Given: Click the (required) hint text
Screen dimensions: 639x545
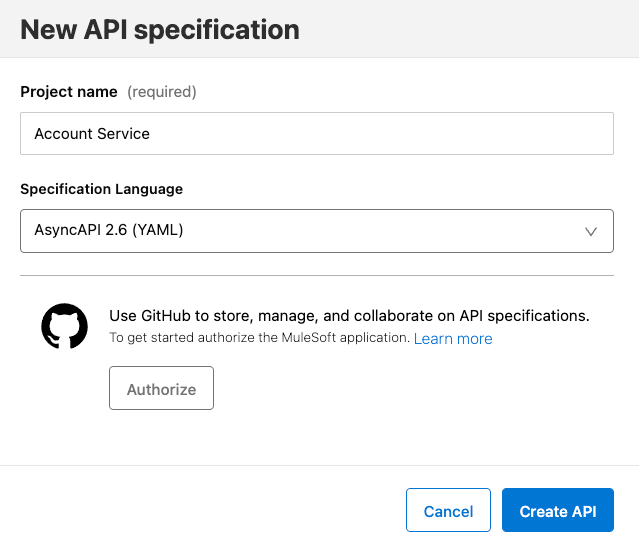Looking at the screenshot, I should pos(162,92).
